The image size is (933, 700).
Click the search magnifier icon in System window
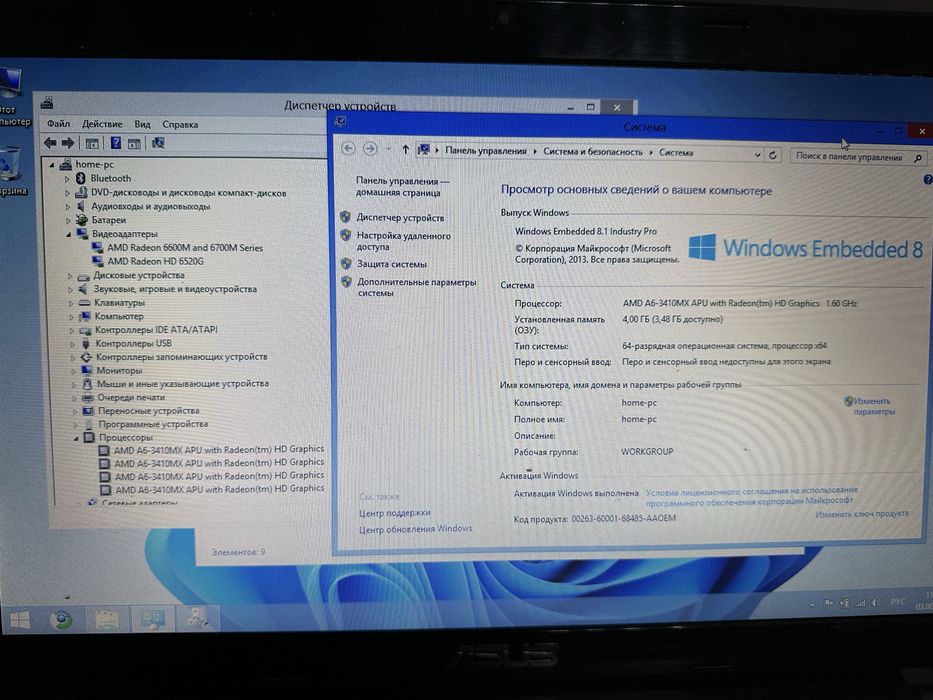[918, 158]
